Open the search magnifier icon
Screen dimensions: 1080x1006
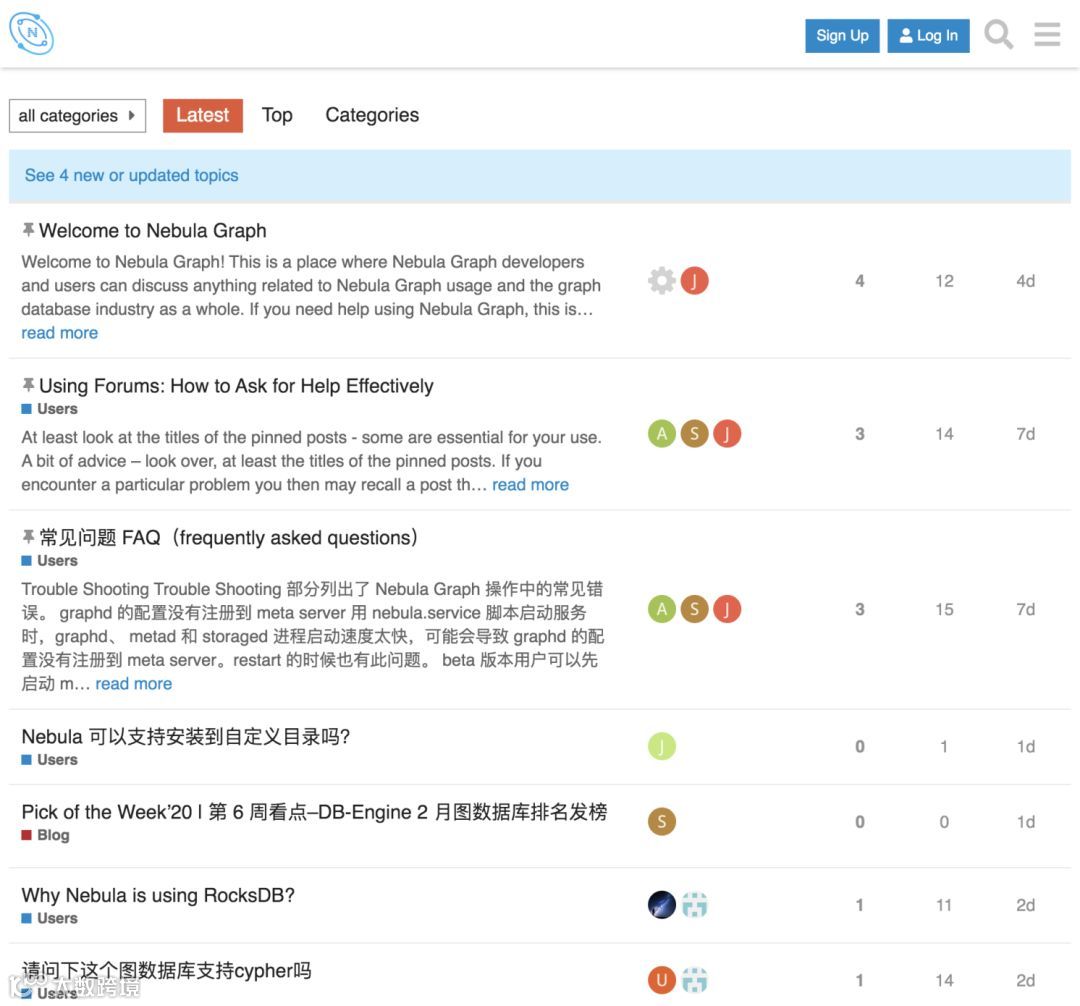coord(998,34)
